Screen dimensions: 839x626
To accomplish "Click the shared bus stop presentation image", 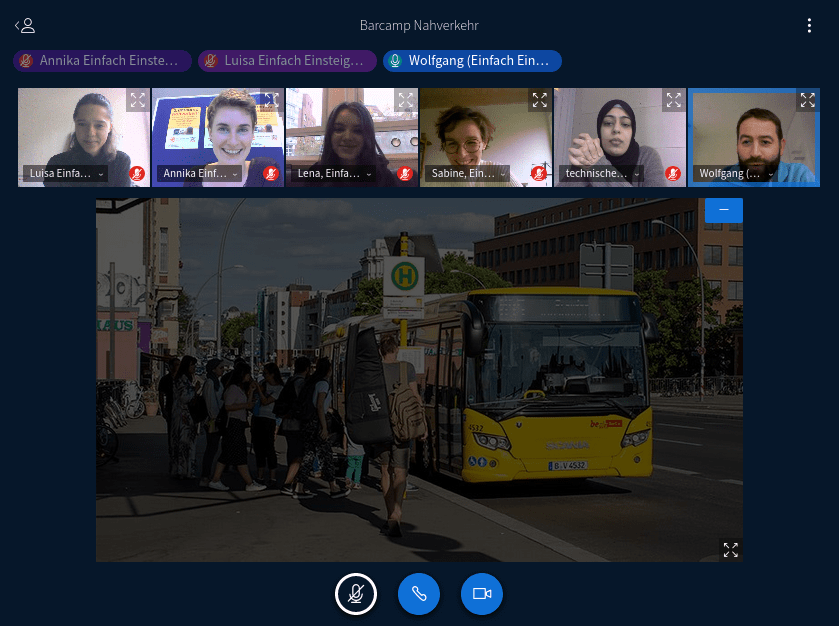I will [x=419, y=380].
